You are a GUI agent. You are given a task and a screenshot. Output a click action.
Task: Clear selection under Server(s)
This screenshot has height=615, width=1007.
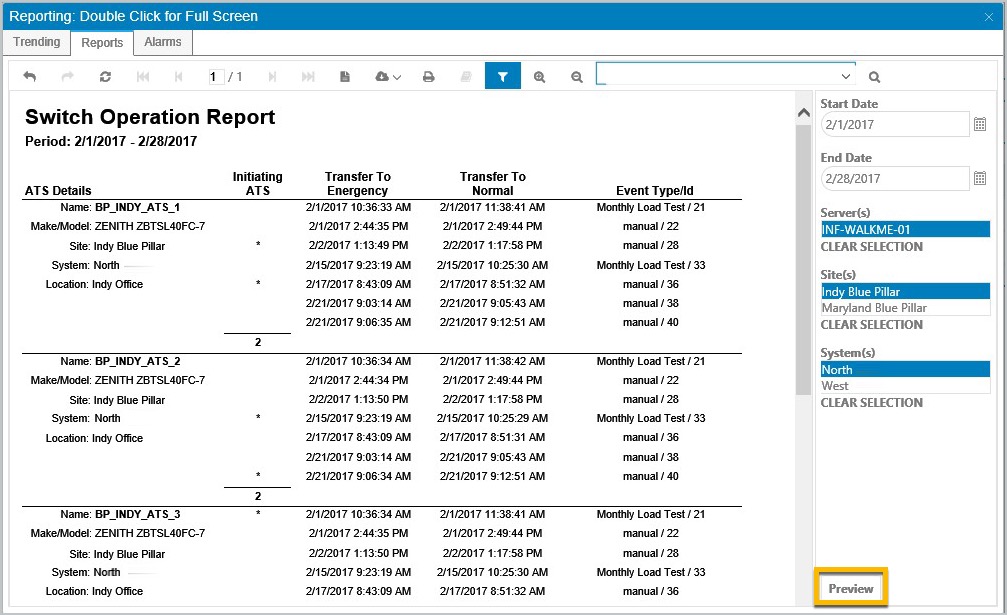pos(871,247)
